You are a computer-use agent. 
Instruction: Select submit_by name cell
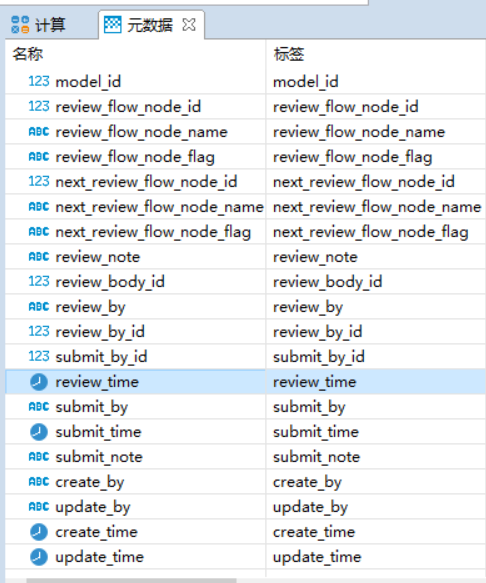pyautogui.click(x=91, y=407)
